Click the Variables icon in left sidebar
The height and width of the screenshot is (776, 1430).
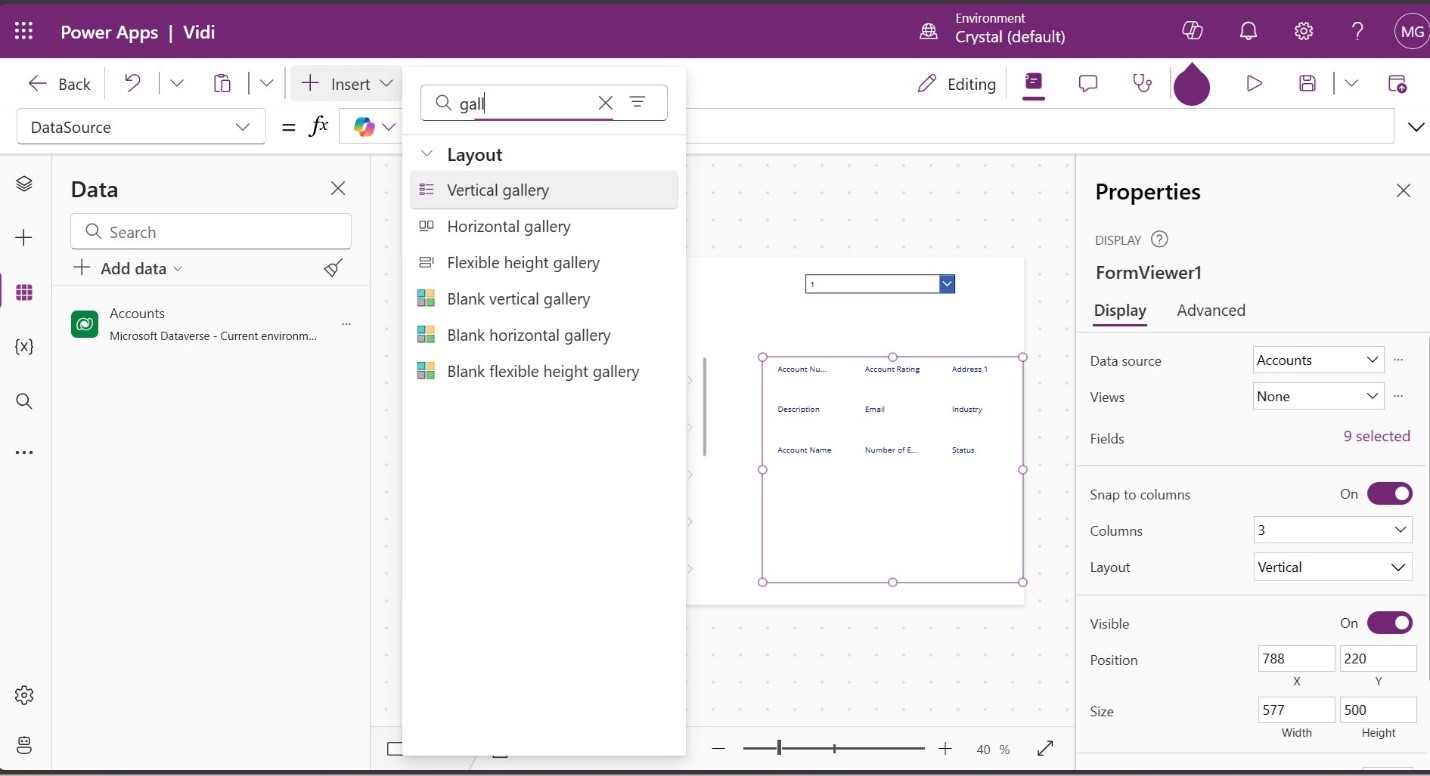25,346
